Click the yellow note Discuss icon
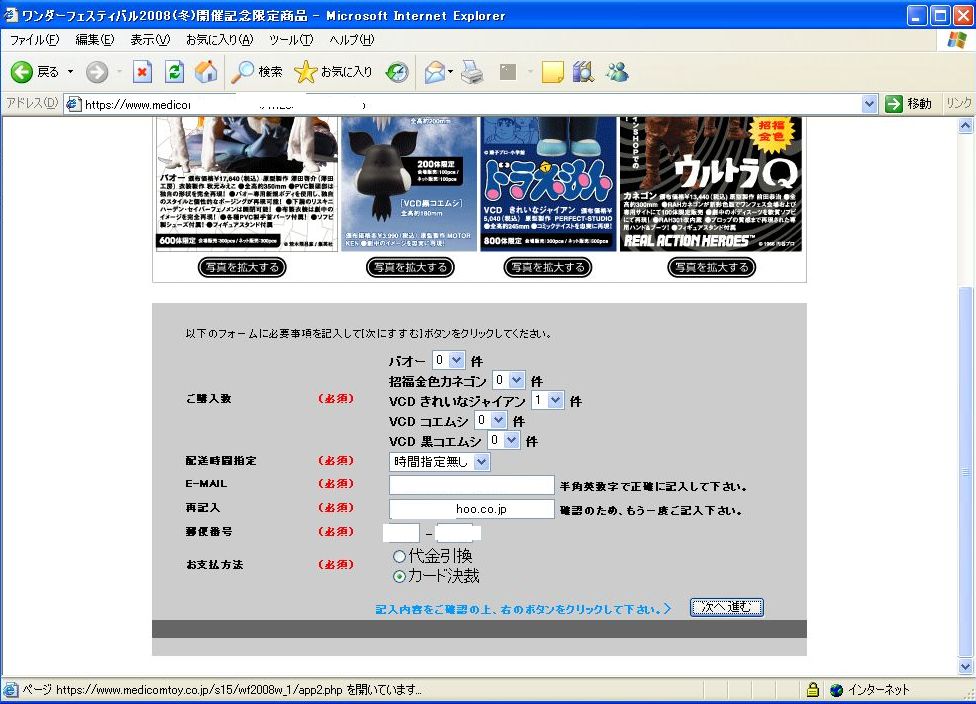 [x=553, y=72]
